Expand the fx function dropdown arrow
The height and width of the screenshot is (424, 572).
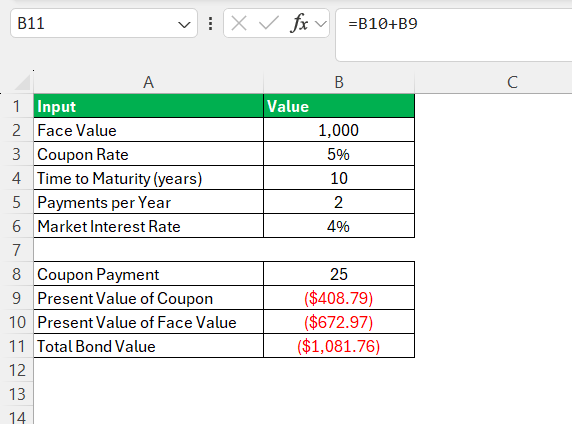pos(321,24)
